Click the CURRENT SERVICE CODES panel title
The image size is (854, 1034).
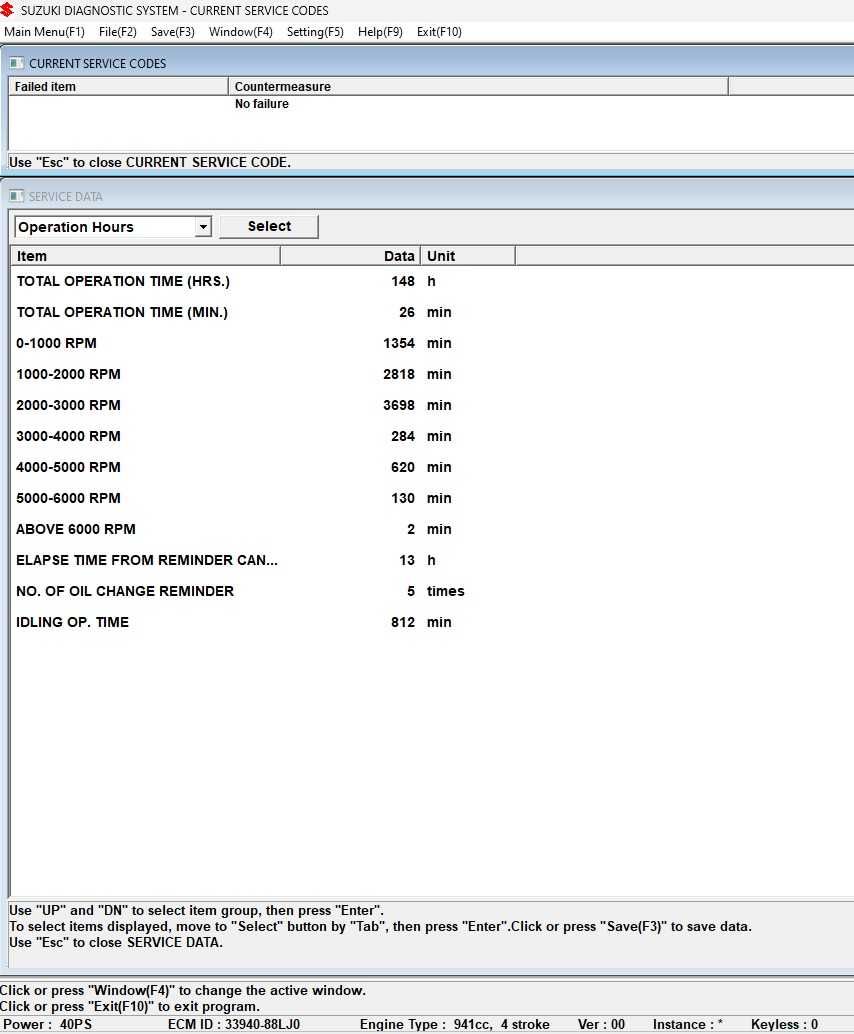point(98,63)
